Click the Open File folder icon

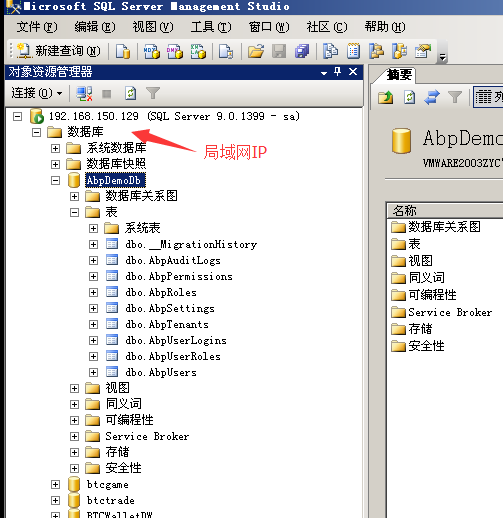(256, 51)
